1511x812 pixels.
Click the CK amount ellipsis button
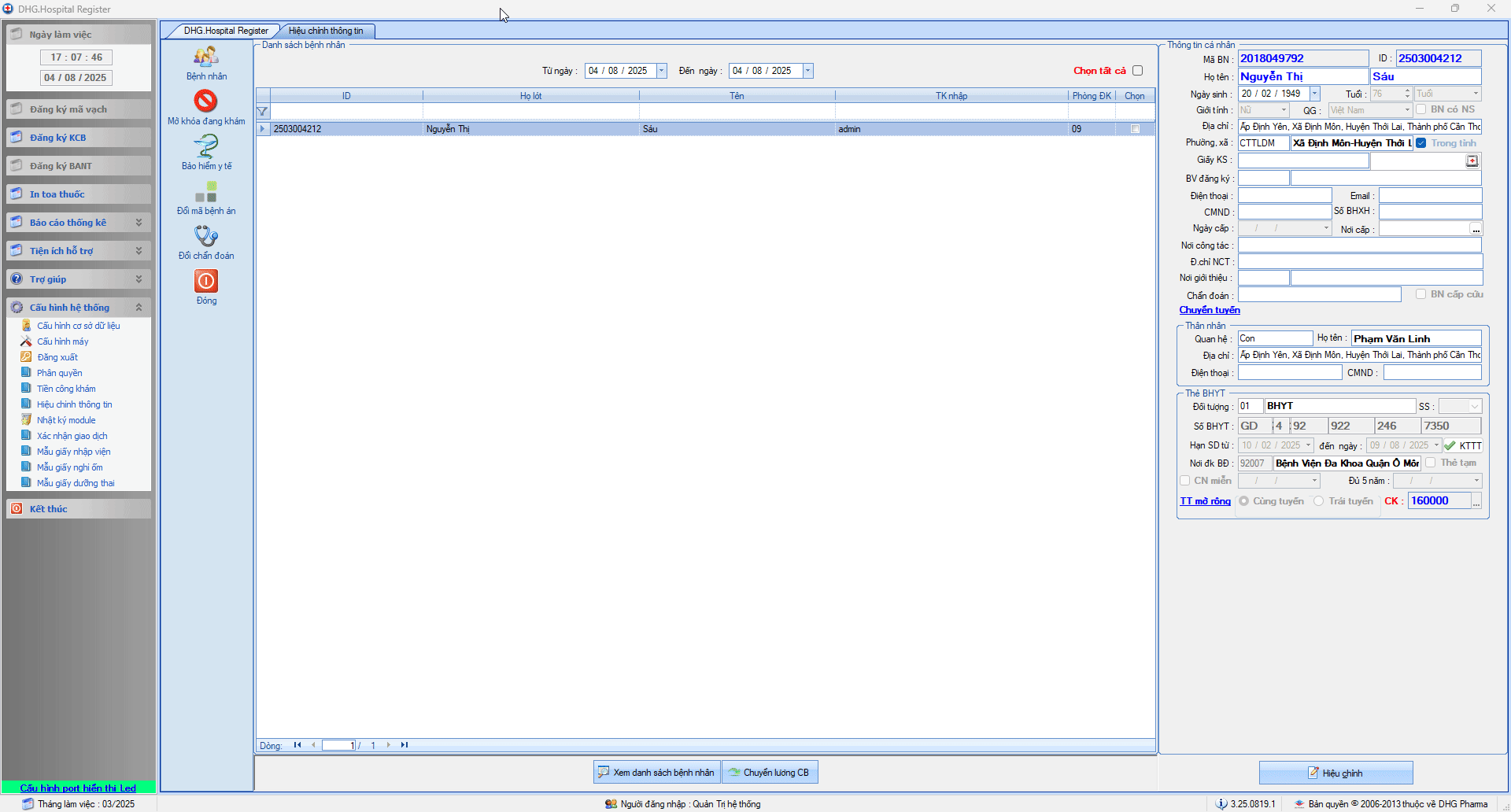pos(1476,501)
